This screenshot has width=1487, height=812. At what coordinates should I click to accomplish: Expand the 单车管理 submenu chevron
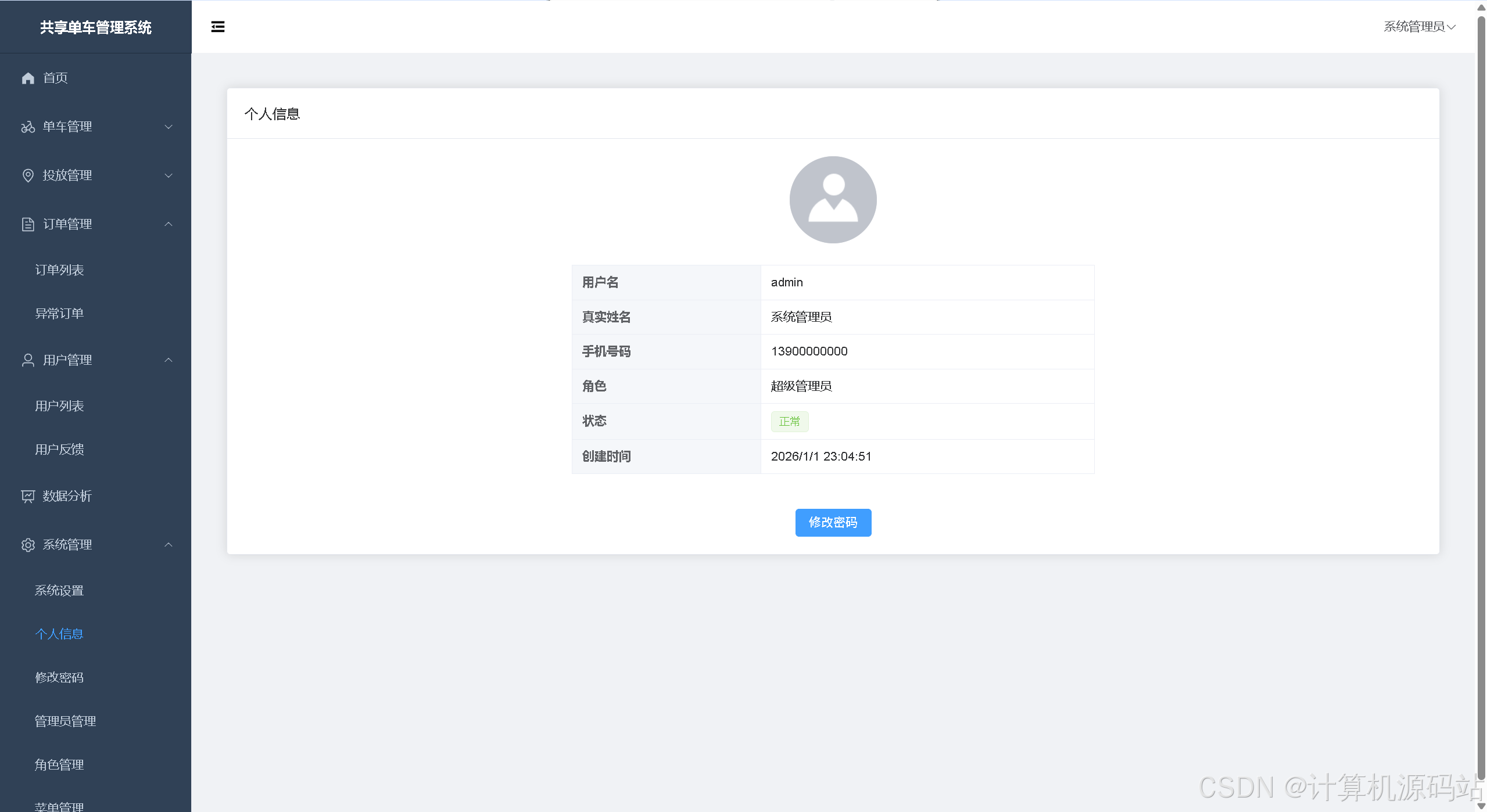[169, 127]
